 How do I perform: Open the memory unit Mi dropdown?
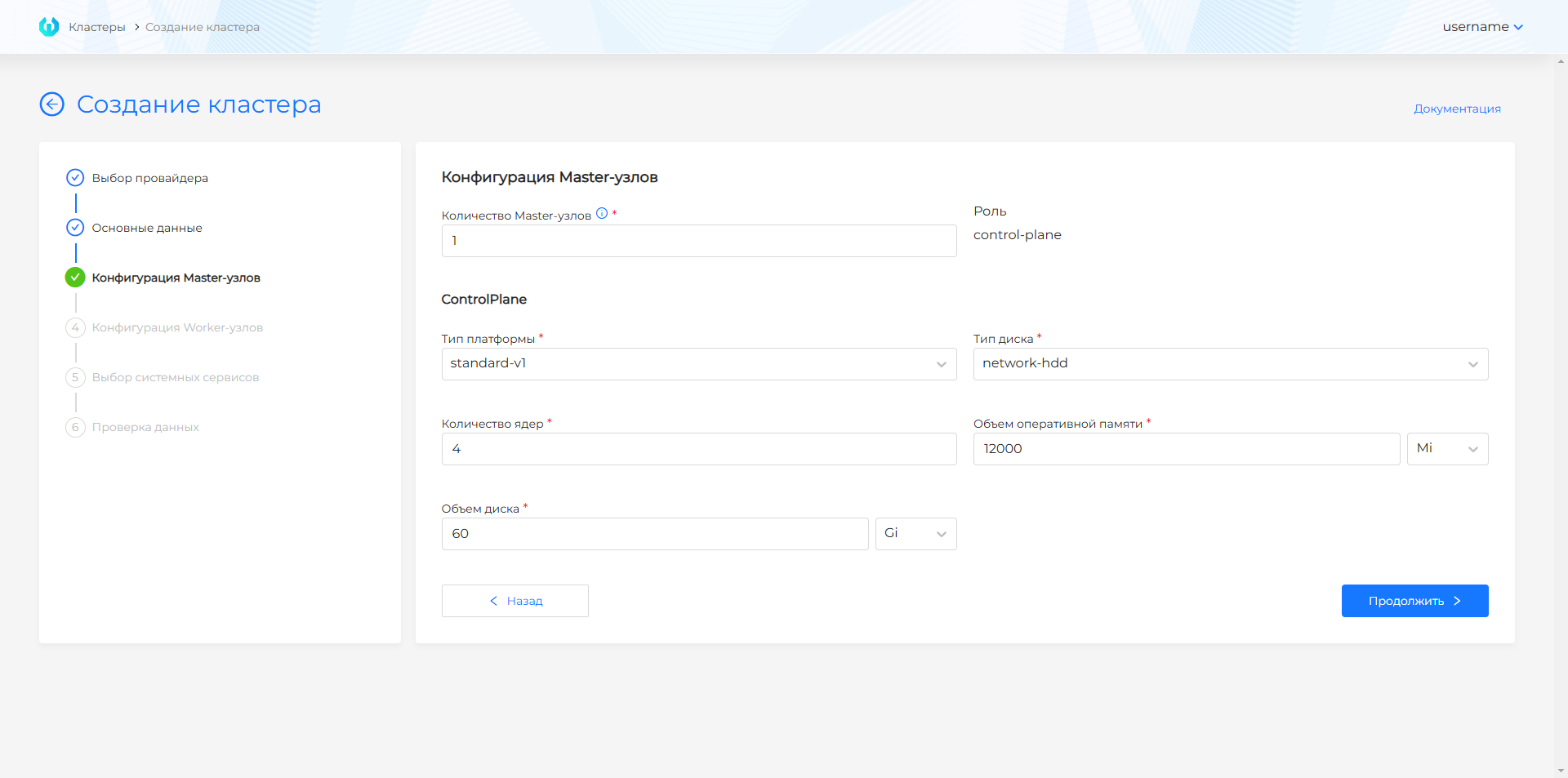(1446, 449)
